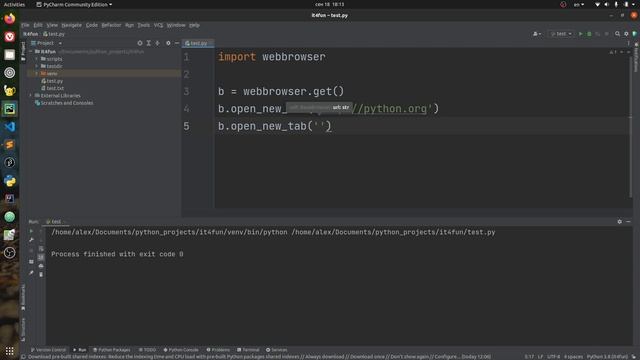This screenshot has height=360, width=640.
Task: Expand External Libraries node
Action: coord(31,96)
